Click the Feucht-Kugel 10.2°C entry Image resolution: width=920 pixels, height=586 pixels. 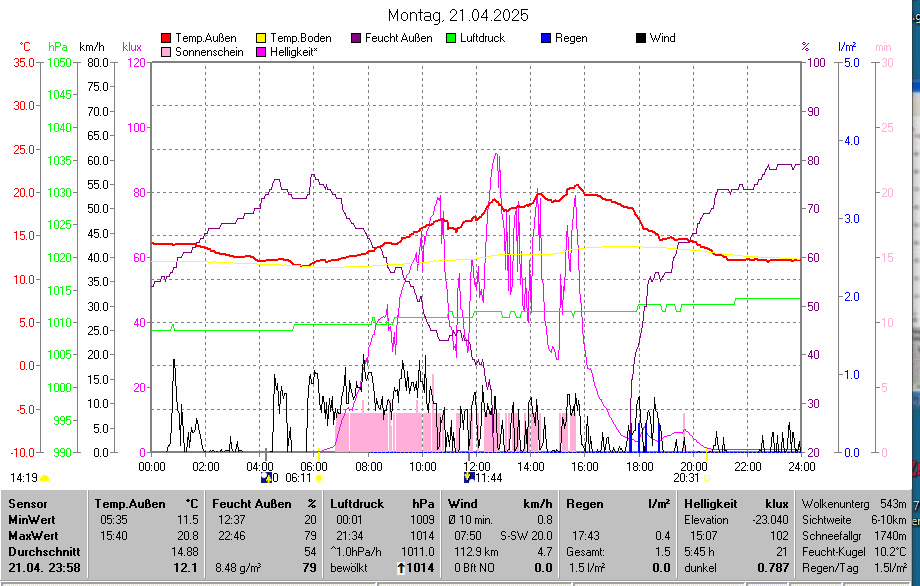(854, 552)
